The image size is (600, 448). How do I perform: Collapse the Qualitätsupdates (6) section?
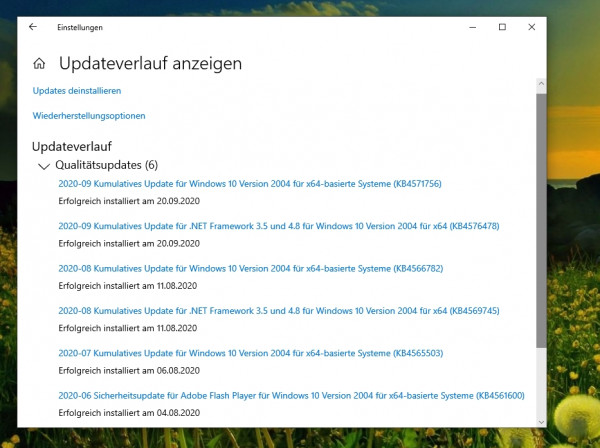click(44, 166)
